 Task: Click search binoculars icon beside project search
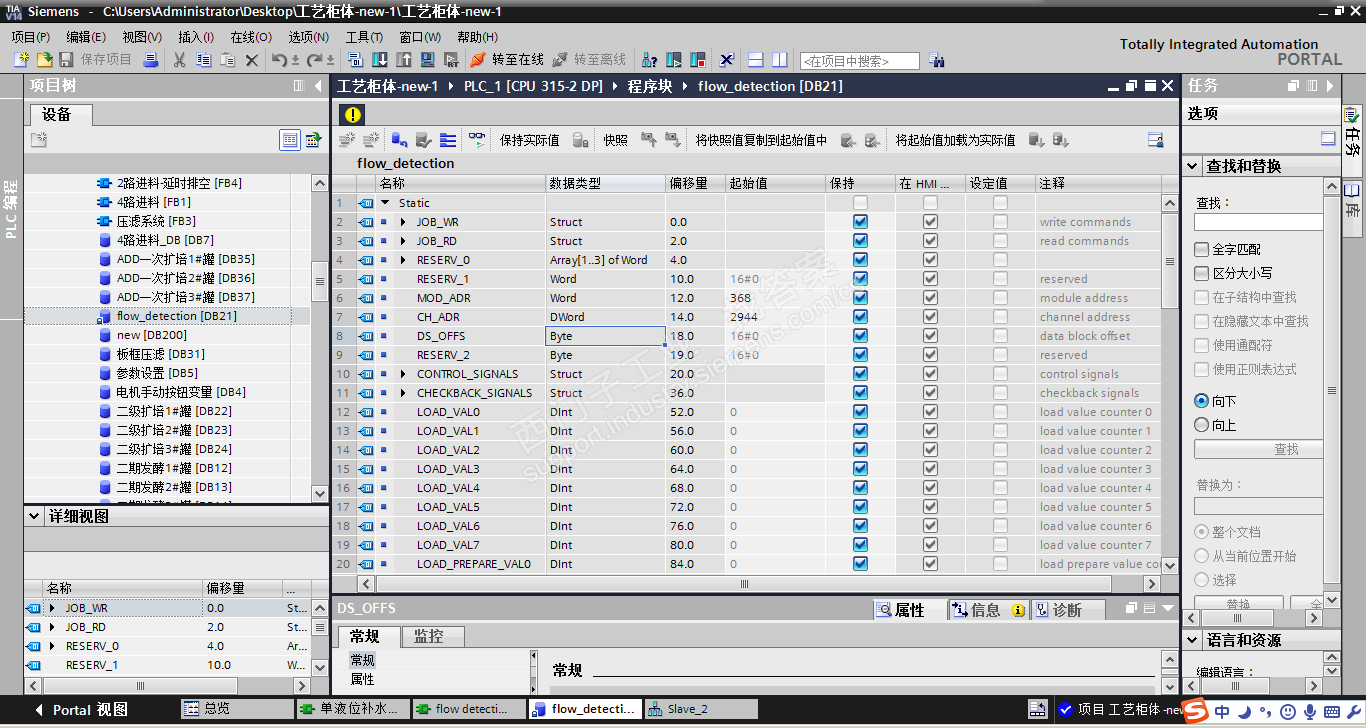[937, 60]
